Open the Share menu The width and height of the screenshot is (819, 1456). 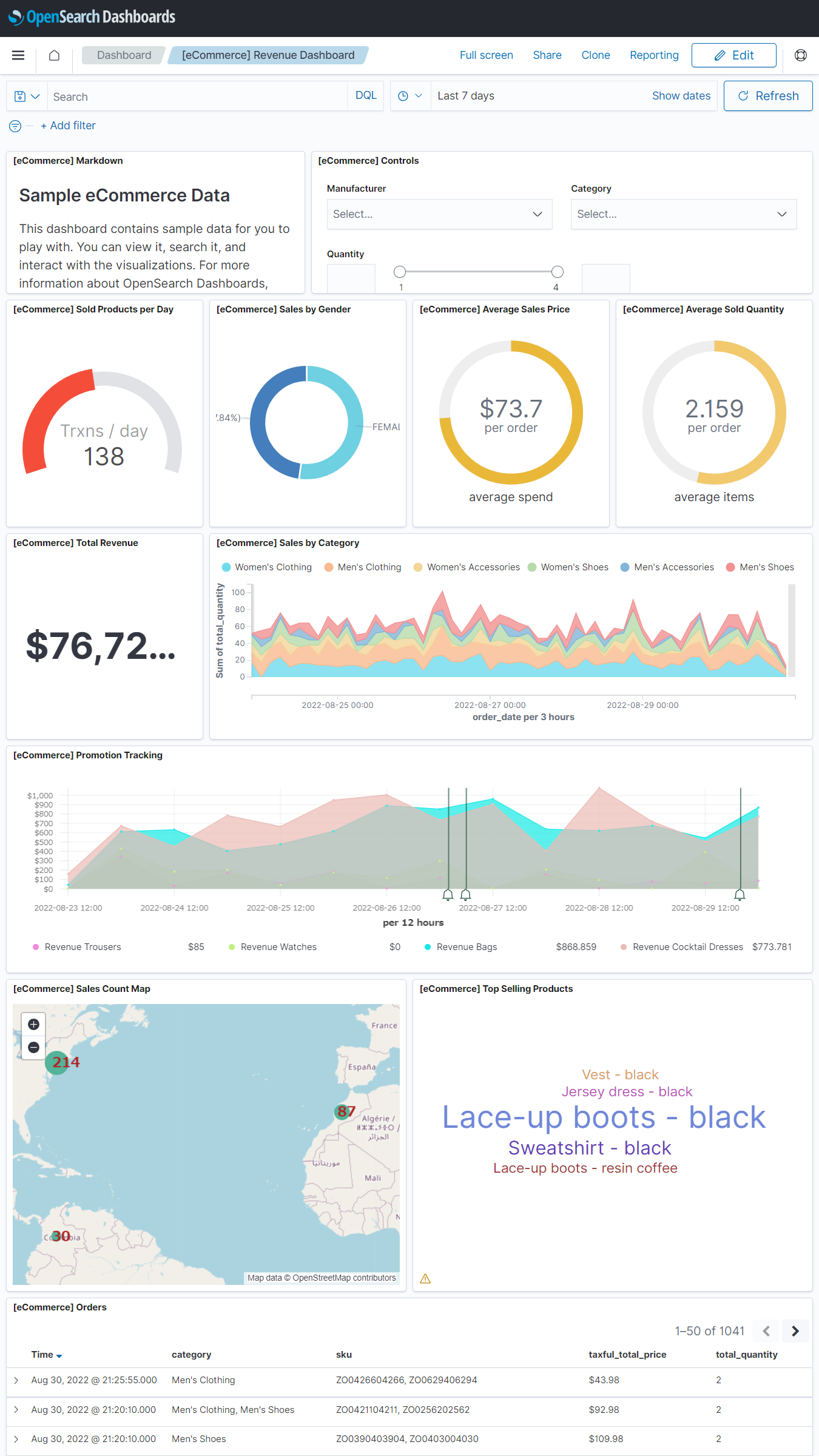coord(547,55)
